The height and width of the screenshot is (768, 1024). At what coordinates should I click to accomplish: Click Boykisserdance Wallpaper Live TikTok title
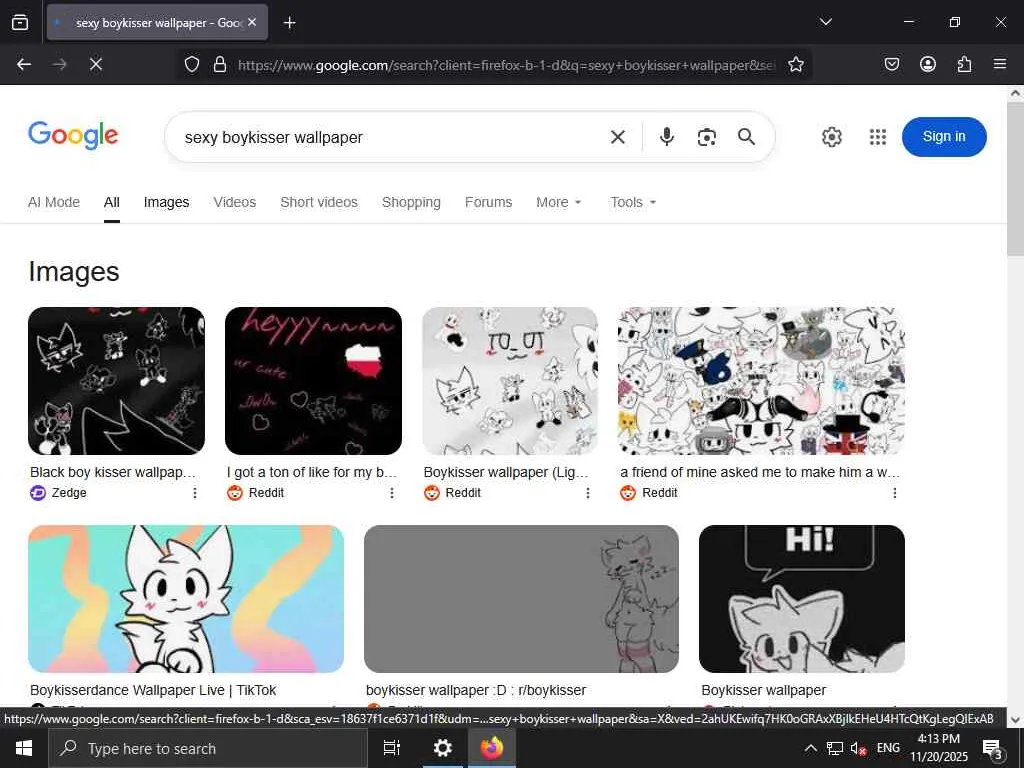coord(153,690)
